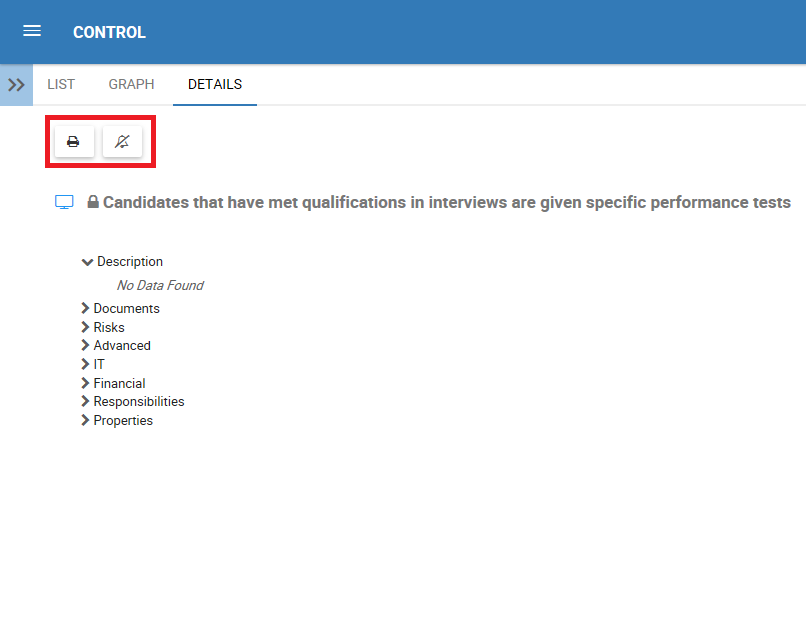The width and height of the screenshot is (806, 618).
Task: Click the No Data Found text
Action: point(160,286)
